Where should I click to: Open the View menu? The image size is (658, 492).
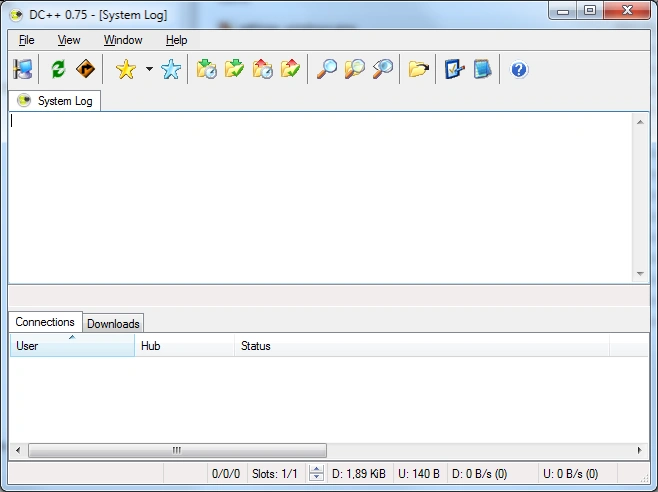(x=69, y=40)
